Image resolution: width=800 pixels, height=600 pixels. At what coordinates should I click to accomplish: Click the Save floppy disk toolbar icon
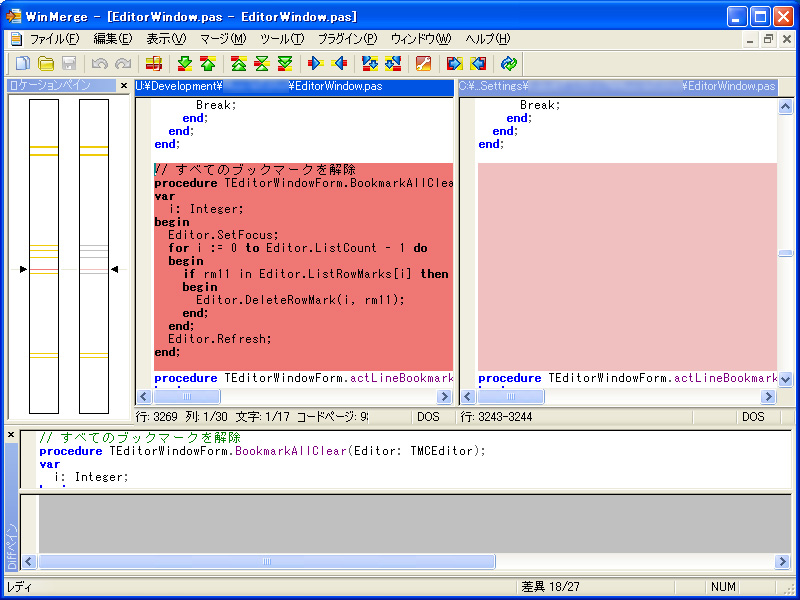[69, 63]
